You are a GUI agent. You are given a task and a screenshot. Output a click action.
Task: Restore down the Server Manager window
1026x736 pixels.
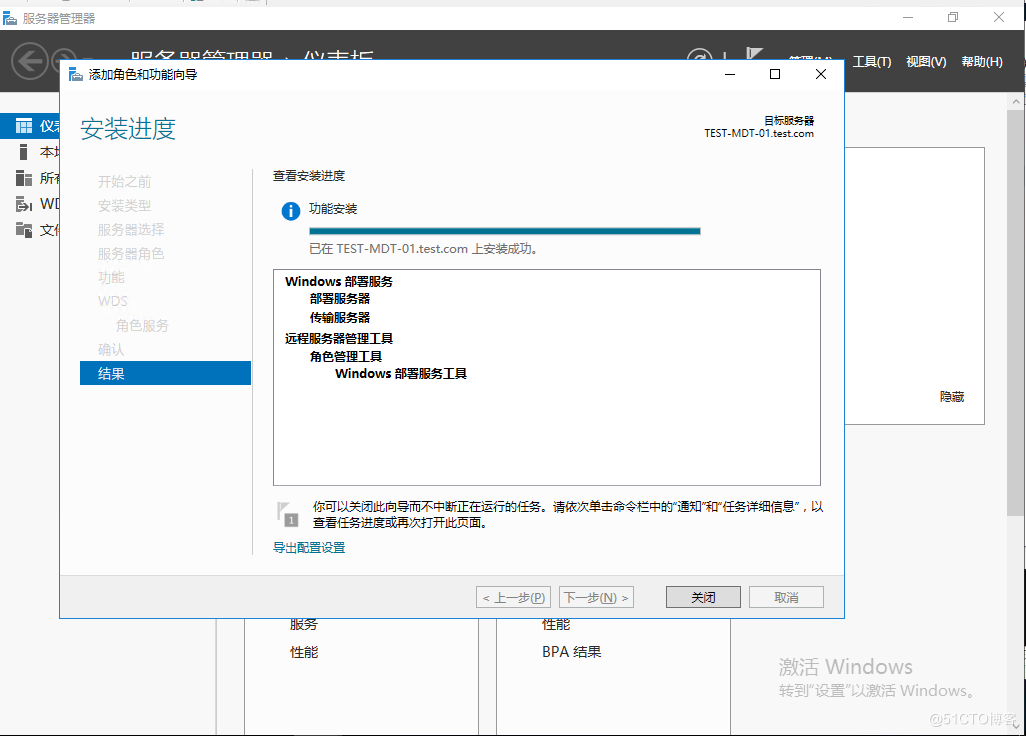pyautogui.click(x=953, y=18)
